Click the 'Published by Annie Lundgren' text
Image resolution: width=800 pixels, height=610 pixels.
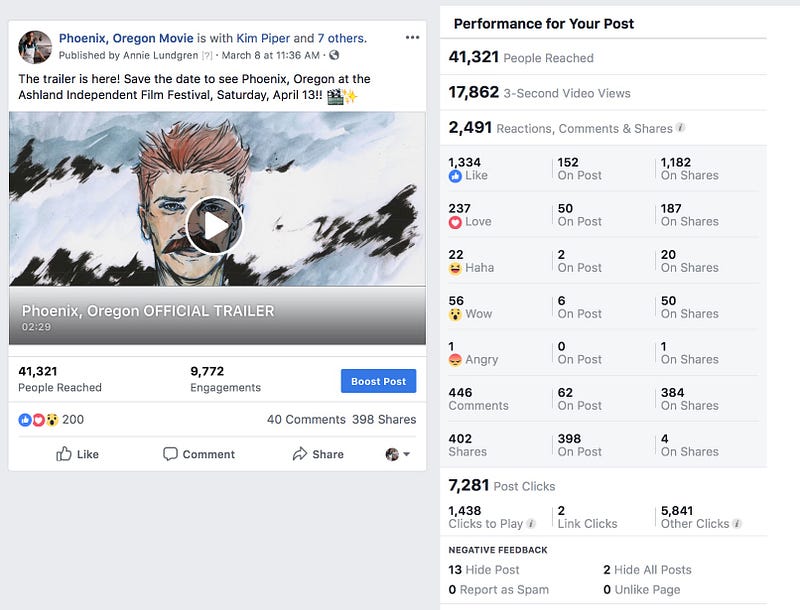128,55
